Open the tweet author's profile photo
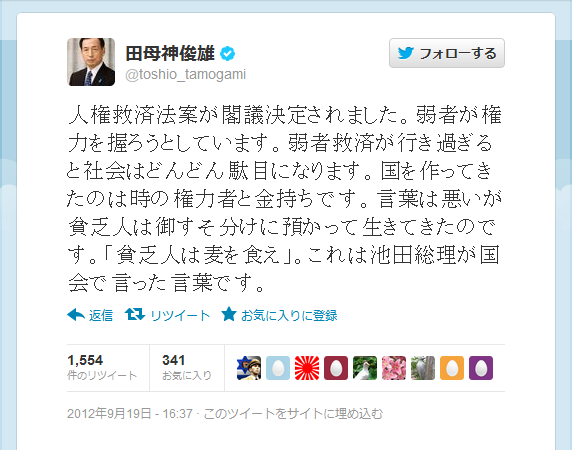This screenshot has width=572, height=450. pyautogui.click(x=91, y=62)
